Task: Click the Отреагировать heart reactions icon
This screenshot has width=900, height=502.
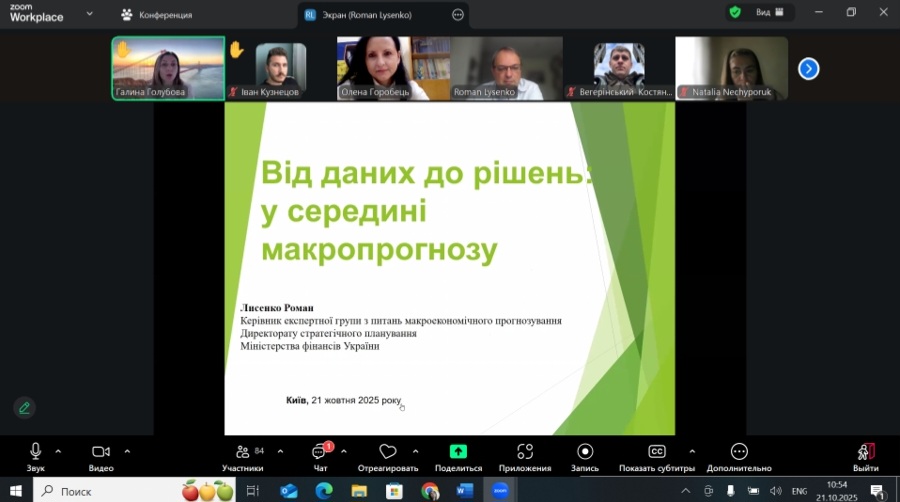Action: 387,452
